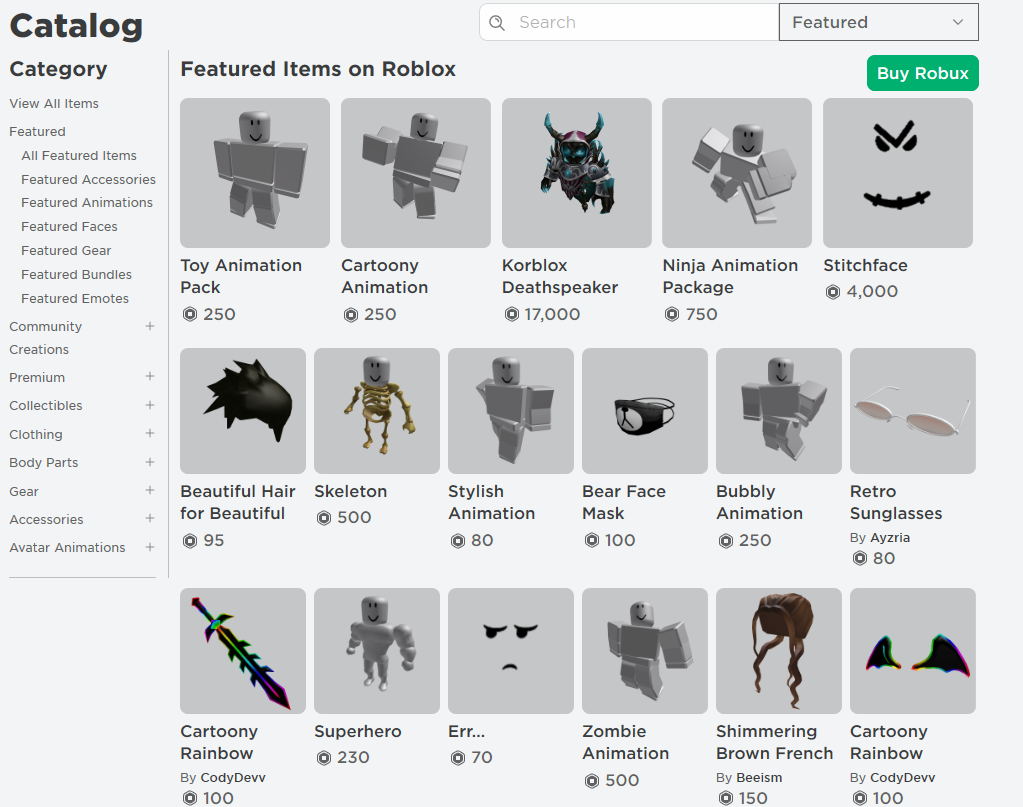Open the Cartoony Animation item image
Image resolution: width=1023 pixels, height=807 pixels.
pos(416,173)
